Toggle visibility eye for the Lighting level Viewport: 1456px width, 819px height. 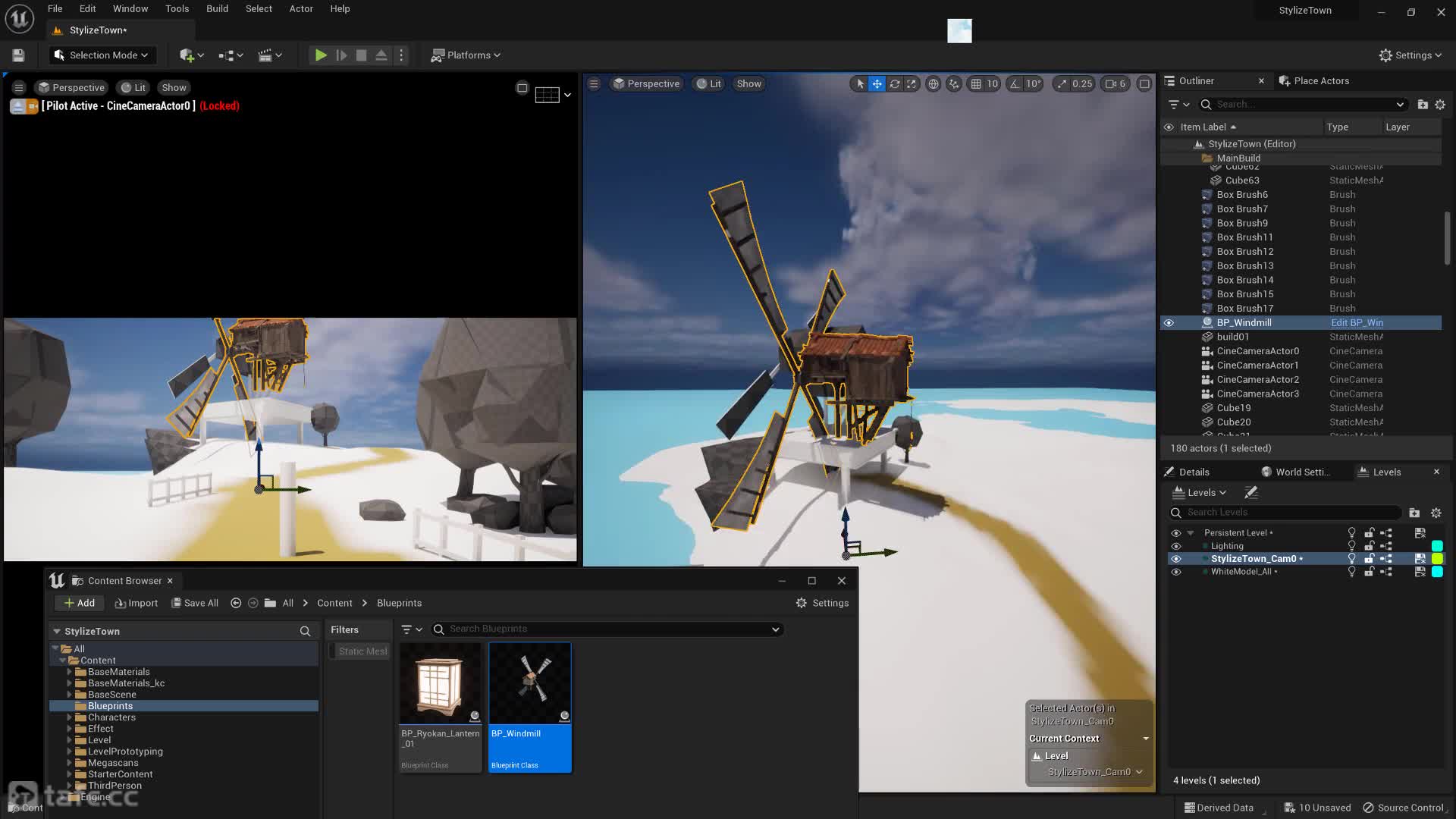(1176, 546)
